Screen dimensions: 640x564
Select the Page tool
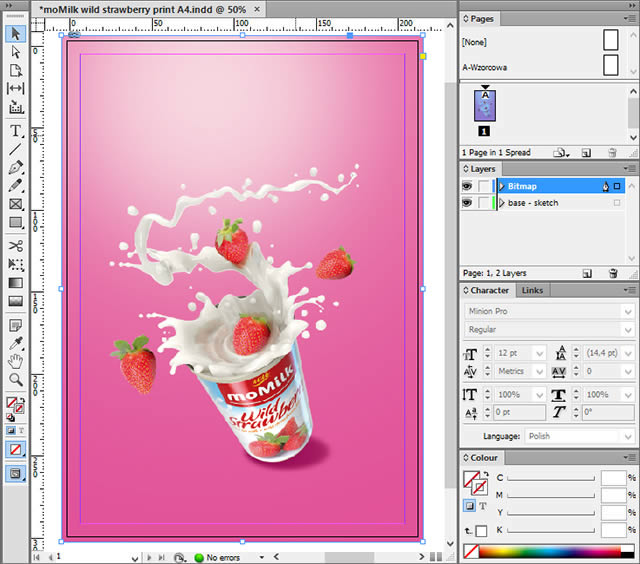(x=16, y=70)
